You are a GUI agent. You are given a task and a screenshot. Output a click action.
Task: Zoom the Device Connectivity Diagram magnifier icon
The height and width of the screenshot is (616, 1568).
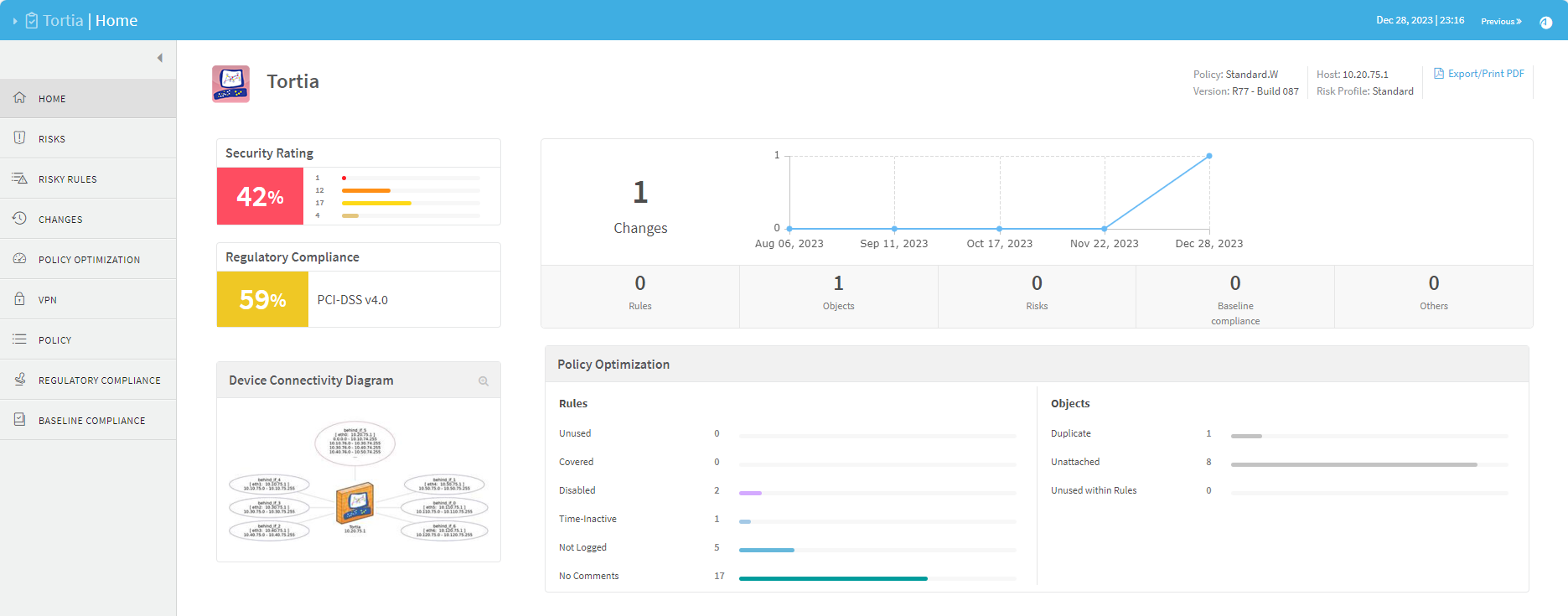[484, 381]
